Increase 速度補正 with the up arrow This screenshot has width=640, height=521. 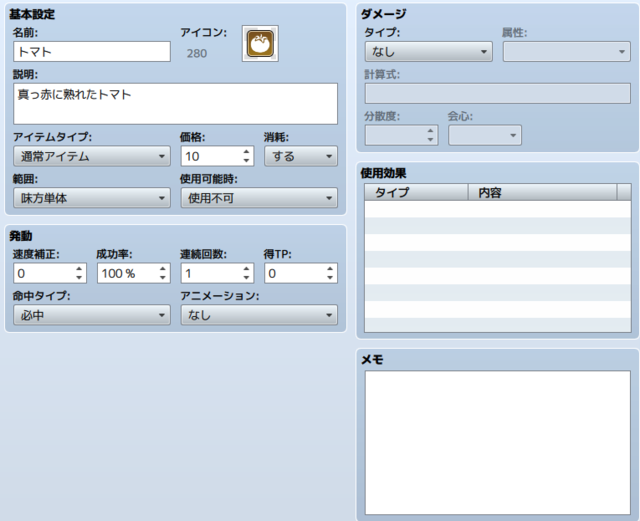coord(79,269)
